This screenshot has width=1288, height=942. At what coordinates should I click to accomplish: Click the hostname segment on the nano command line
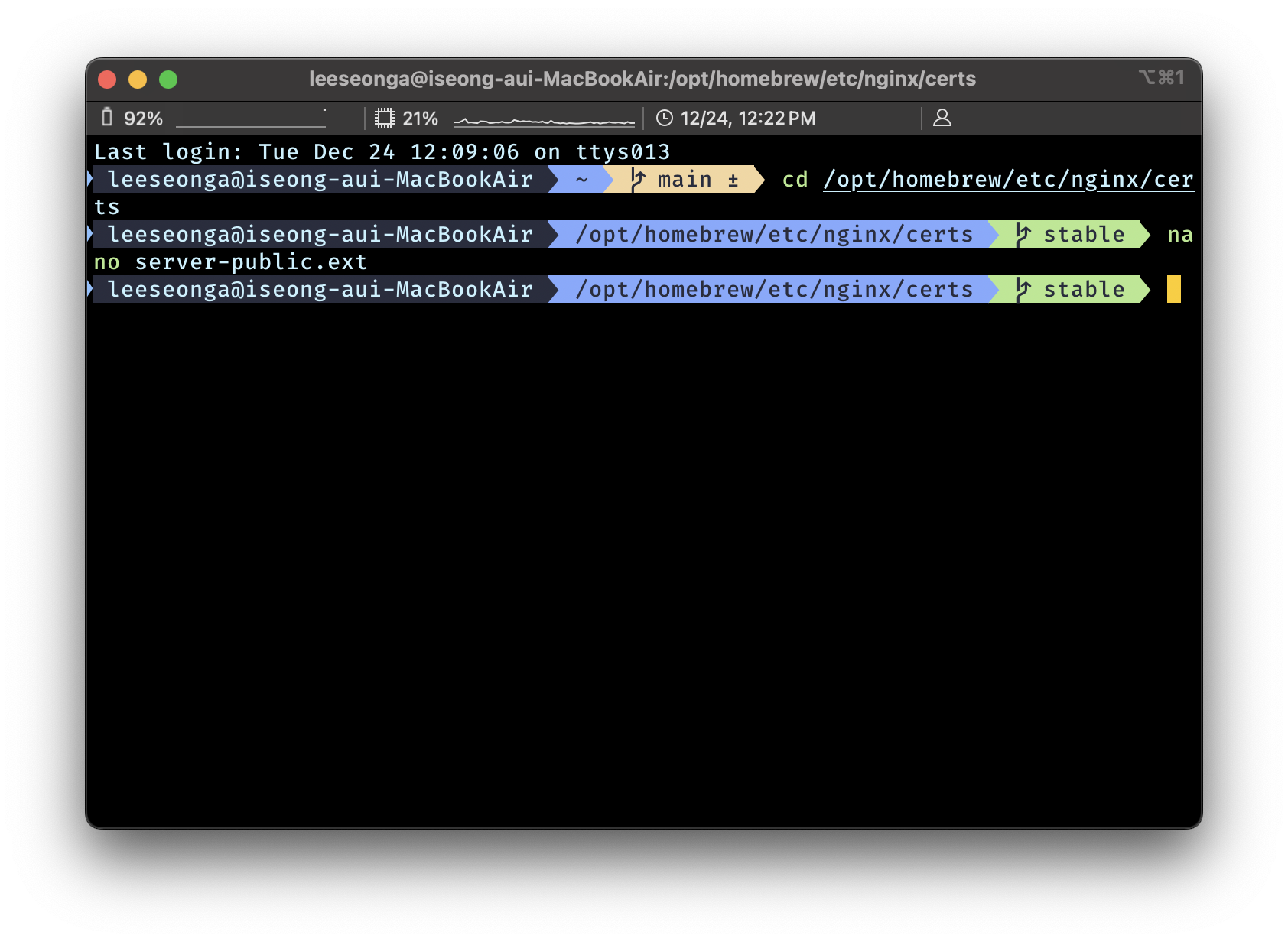click(320, 235)
